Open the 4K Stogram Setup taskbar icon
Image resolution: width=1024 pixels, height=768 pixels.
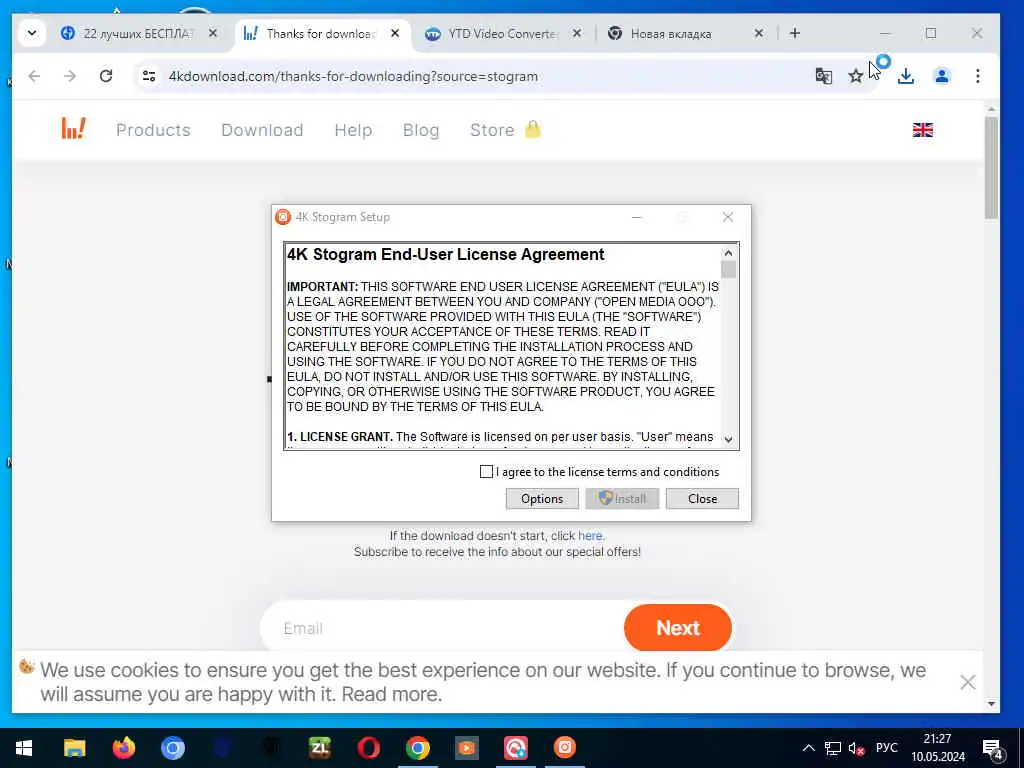coord(565,748)
